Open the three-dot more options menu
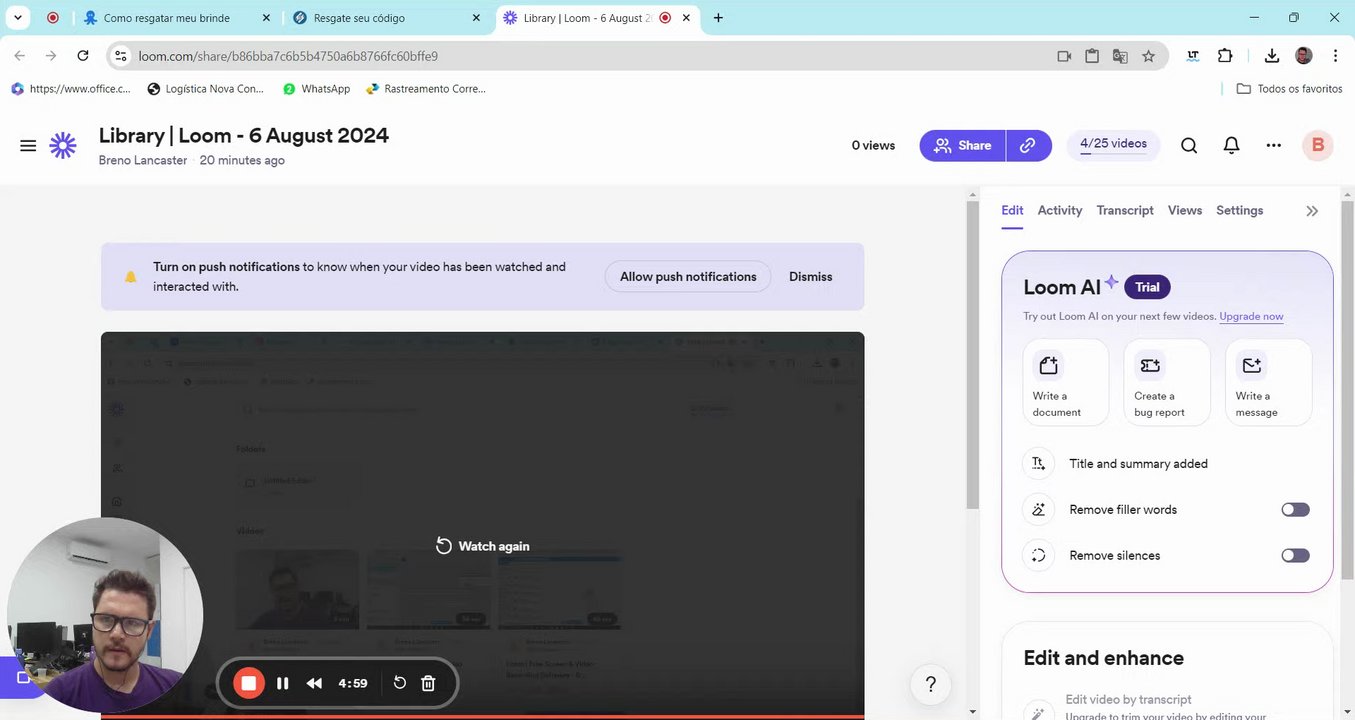 point(1274,146)
